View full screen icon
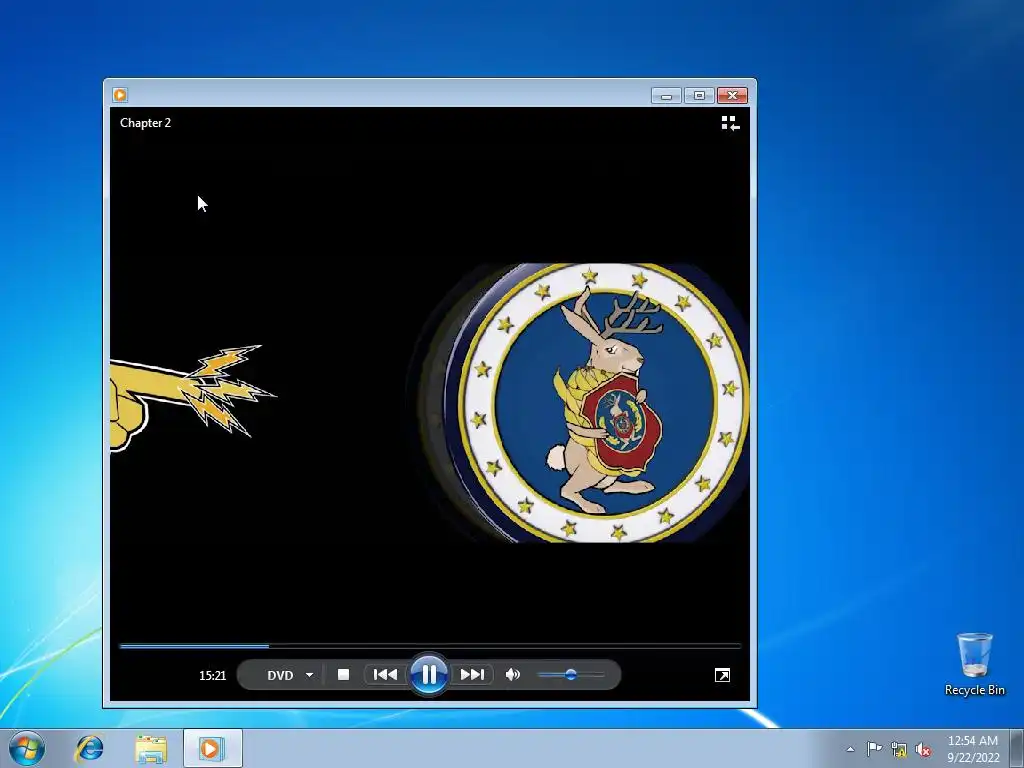This screenshot has width=1024, height=768. 722,675
